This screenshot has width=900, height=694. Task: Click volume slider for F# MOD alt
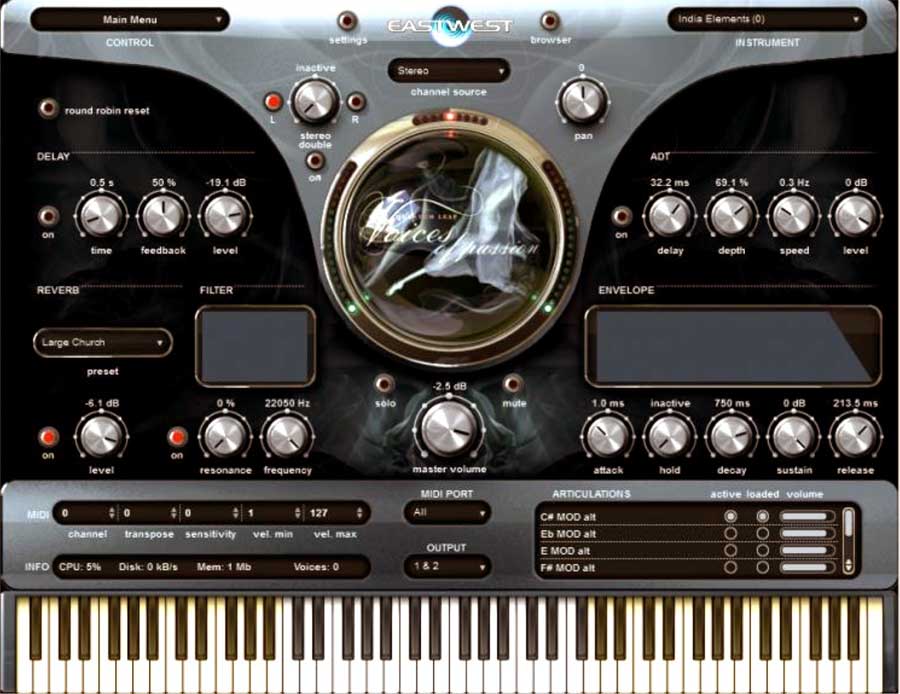[x=807, y=567]
